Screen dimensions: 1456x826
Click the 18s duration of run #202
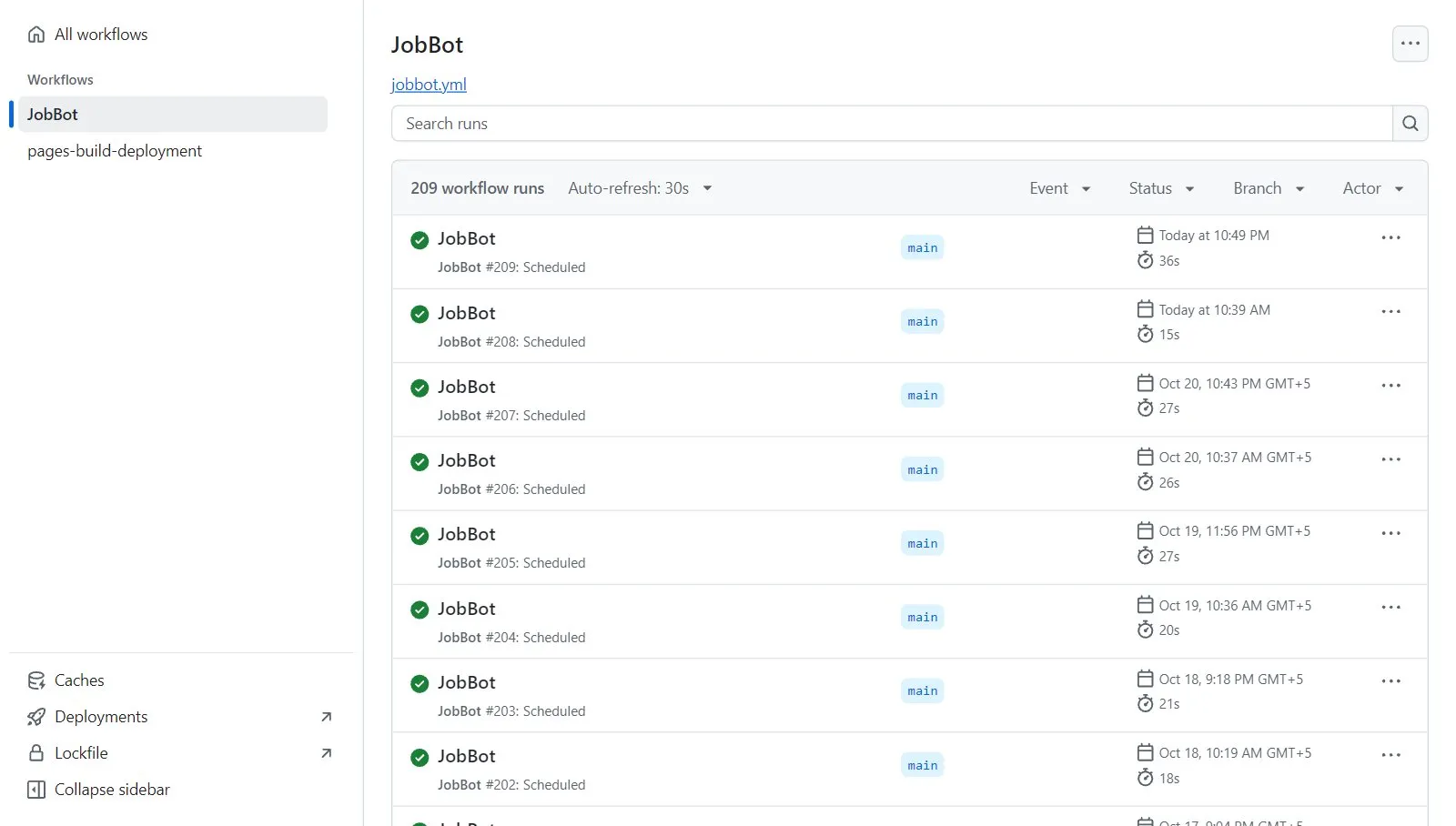(1169, 779)
